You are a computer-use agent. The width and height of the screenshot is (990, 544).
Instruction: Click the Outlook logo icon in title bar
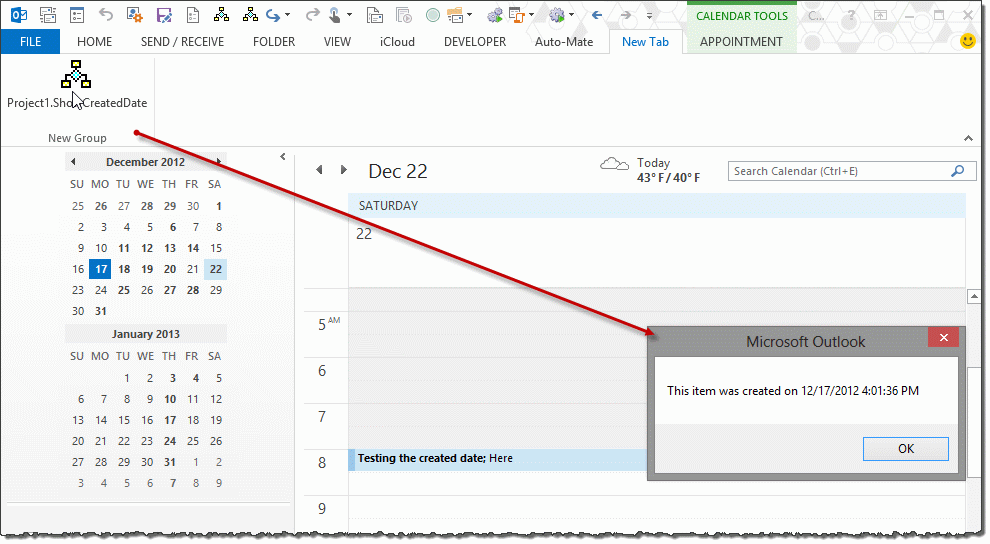coord(19,15)
